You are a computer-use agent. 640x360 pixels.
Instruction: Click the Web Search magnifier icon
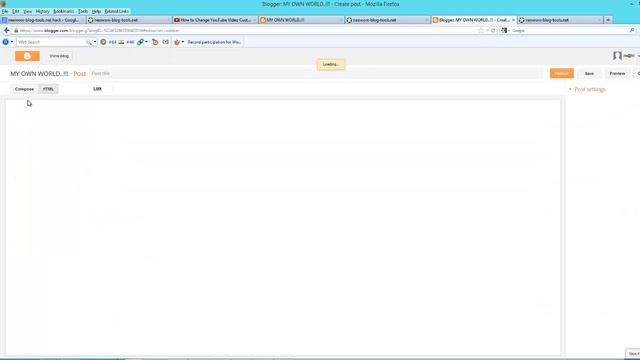[89, 42]
